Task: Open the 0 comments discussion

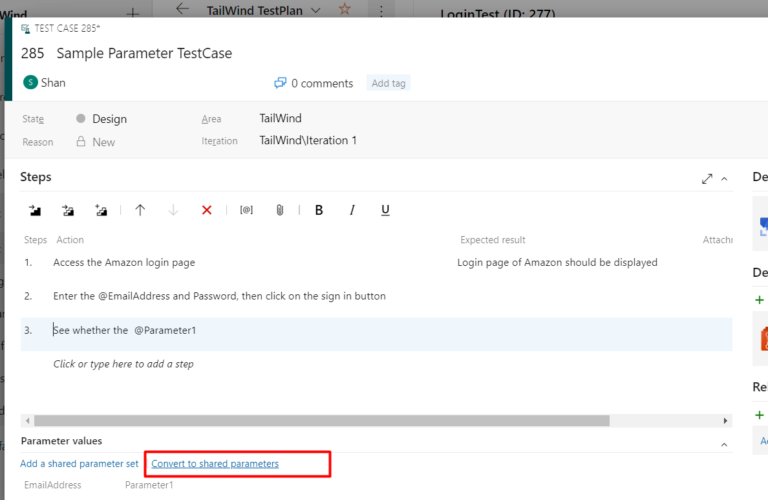Action: (x=313, y=83)
